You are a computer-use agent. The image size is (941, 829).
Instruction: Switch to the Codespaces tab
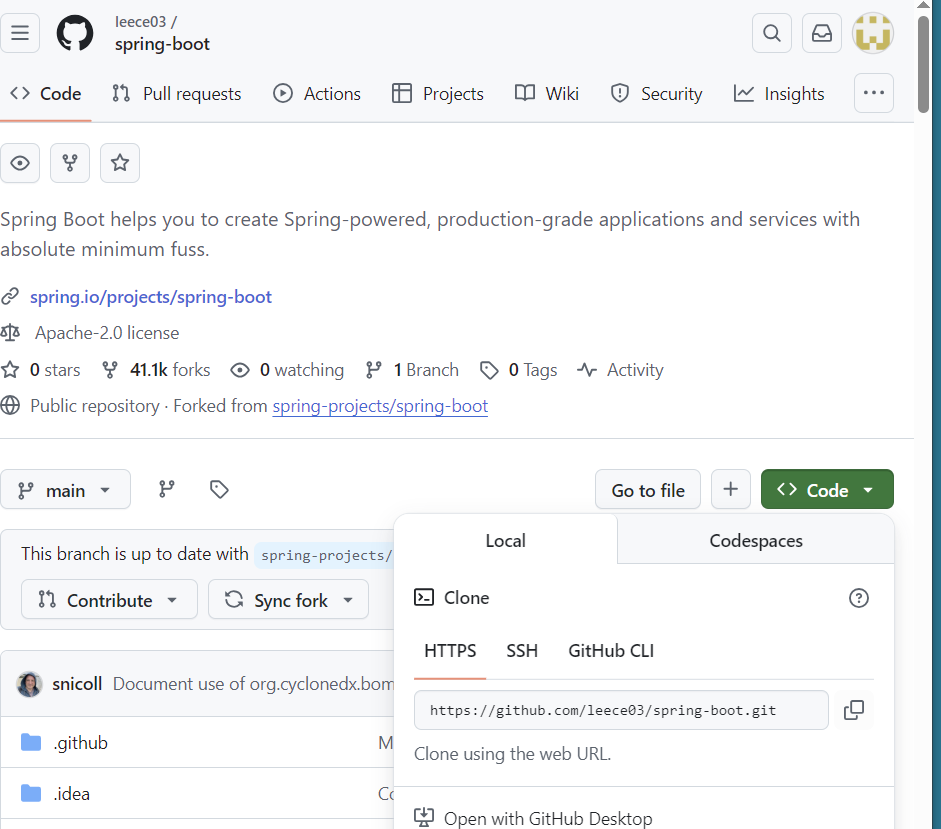[x=756, y=540]
